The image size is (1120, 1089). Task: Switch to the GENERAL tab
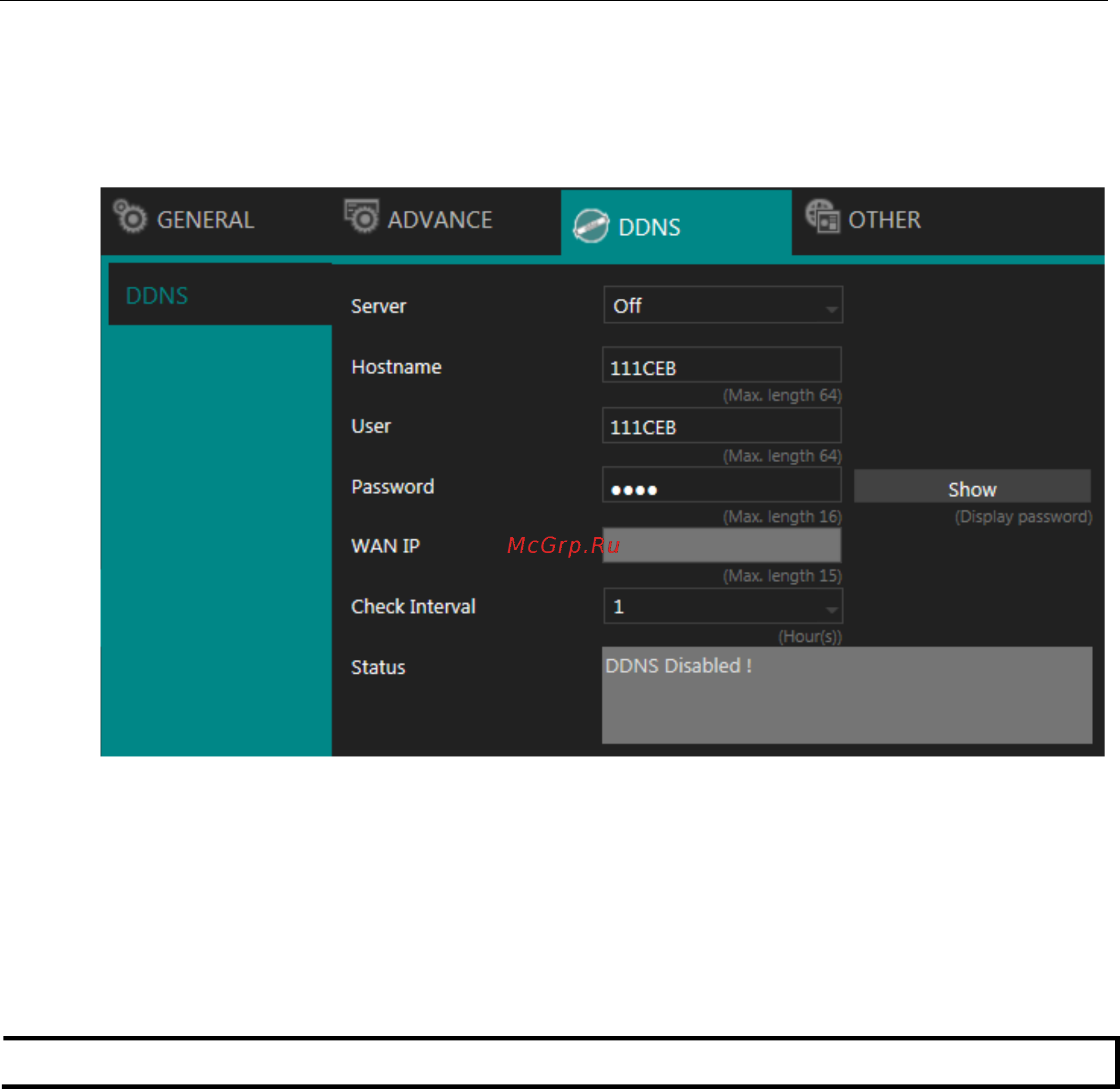(x=205, y=220)
